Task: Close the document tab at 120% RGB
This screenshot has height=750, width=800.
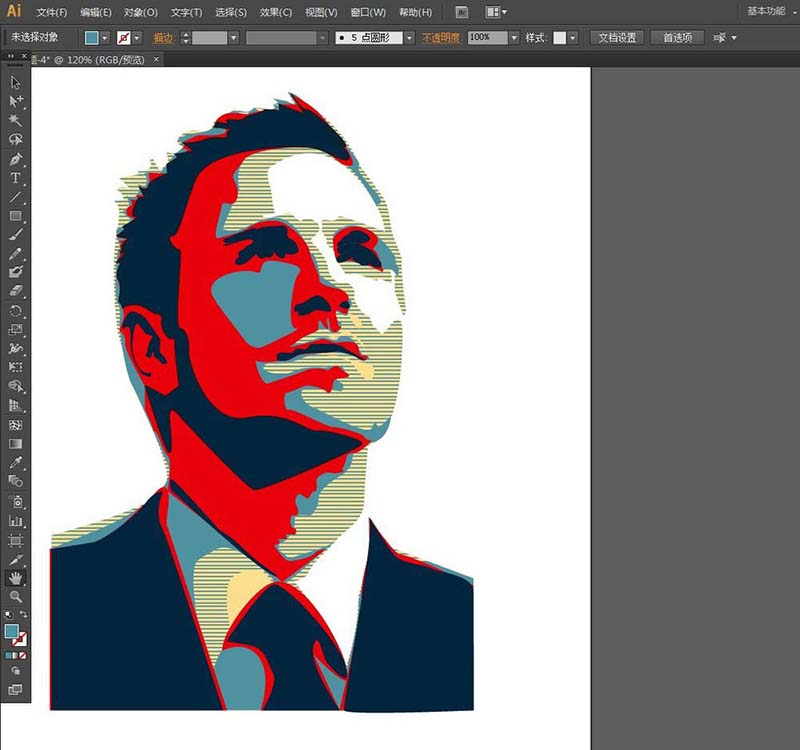Action: [x=156, y=59]
